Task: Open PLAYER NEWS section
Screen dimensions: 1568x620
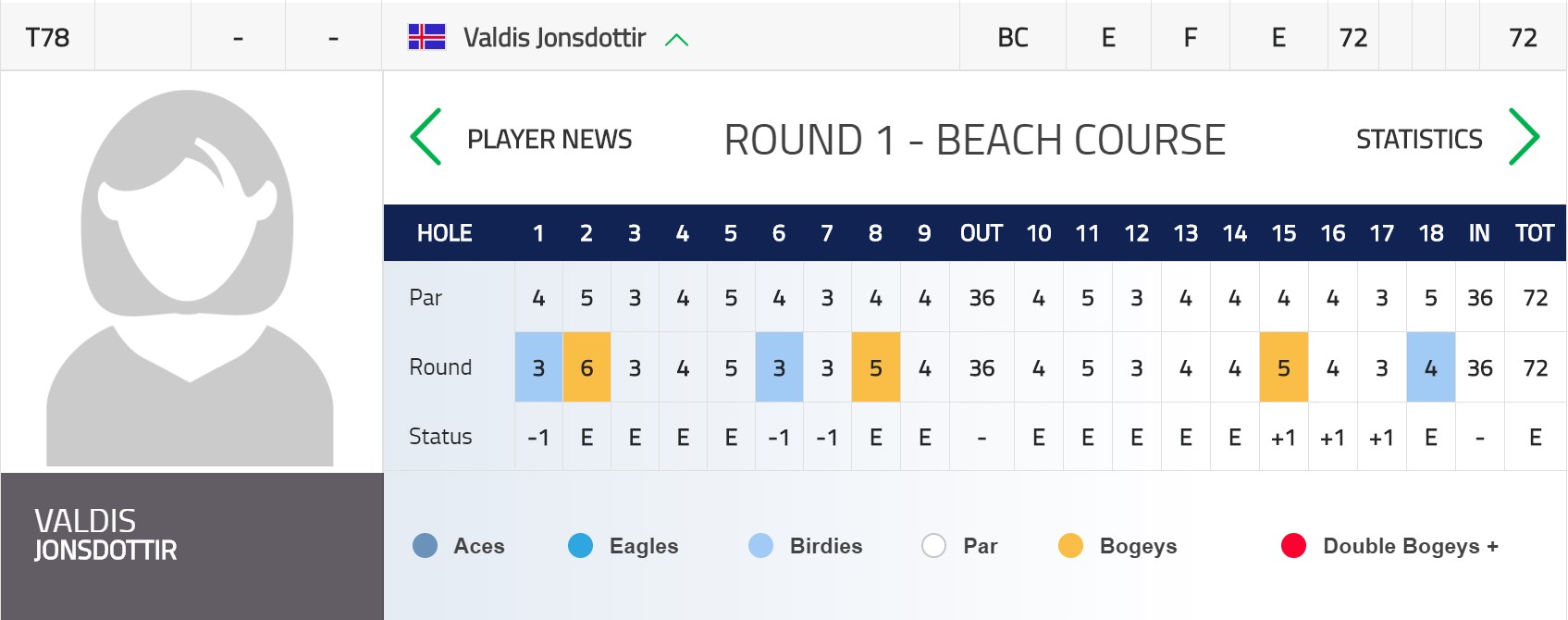Action: 549,140
